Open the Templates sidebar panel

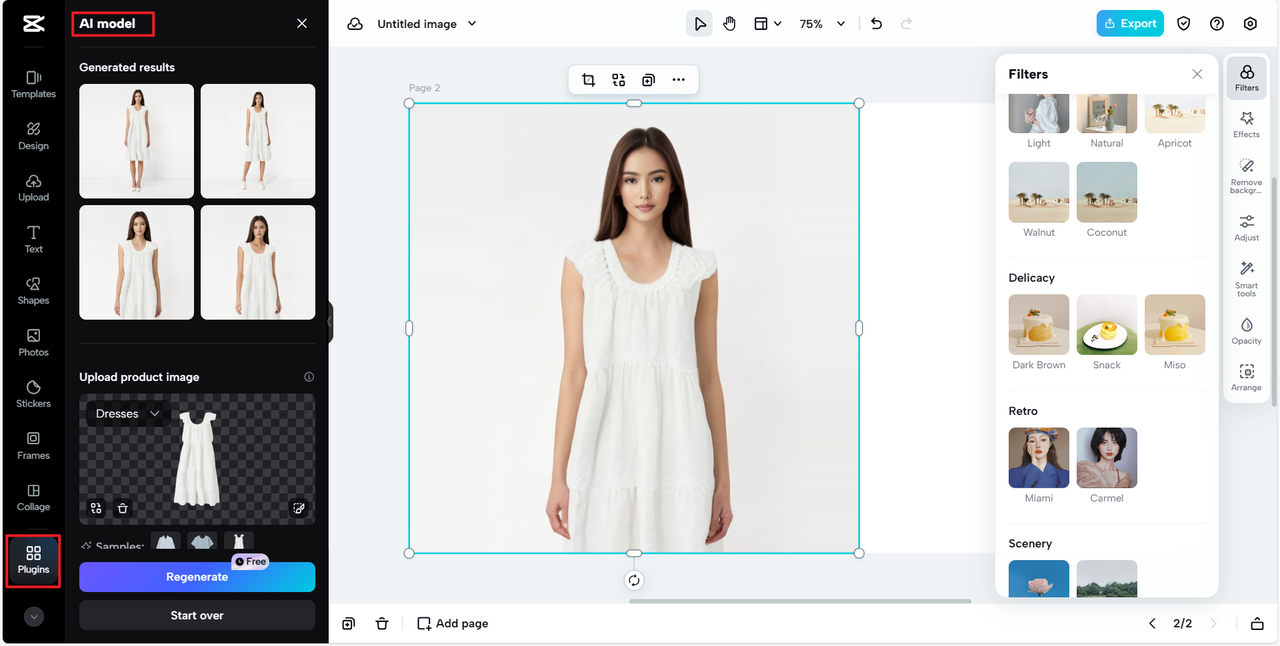33,84
